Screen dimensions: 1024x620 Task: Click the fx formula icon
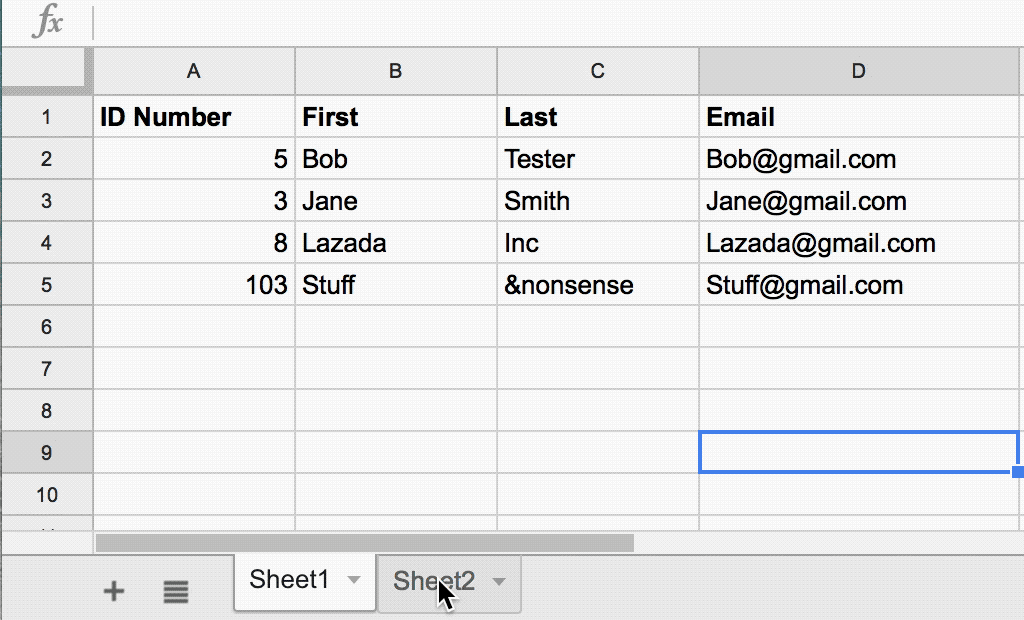click(x=47, y=22)
